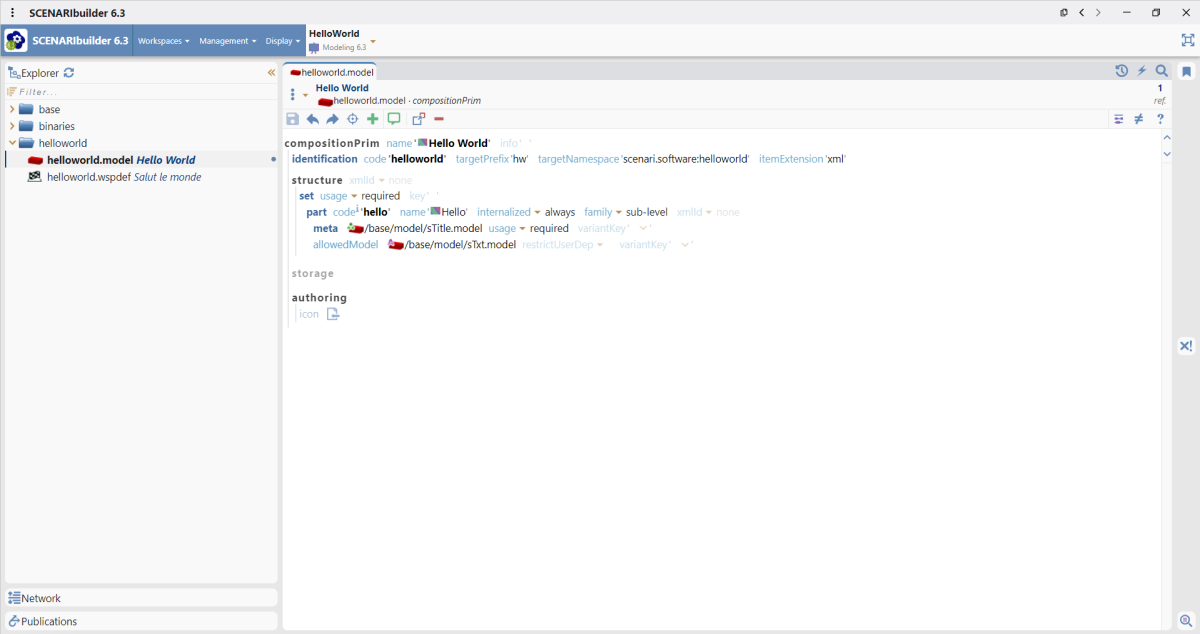The width and height of the screenshot is (1200, 634).
Task: Open the search magnifier in the editor header
Action: click(1161, 71)
